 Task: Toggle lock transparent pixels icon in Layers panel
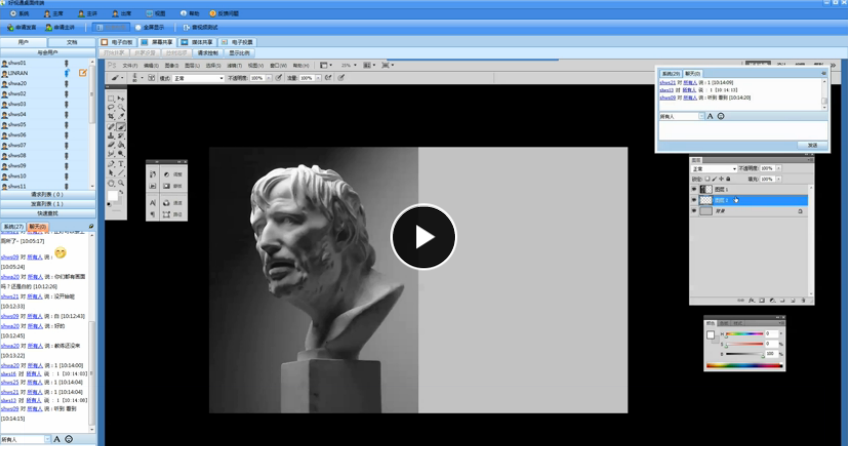click(x=707, y=179)
